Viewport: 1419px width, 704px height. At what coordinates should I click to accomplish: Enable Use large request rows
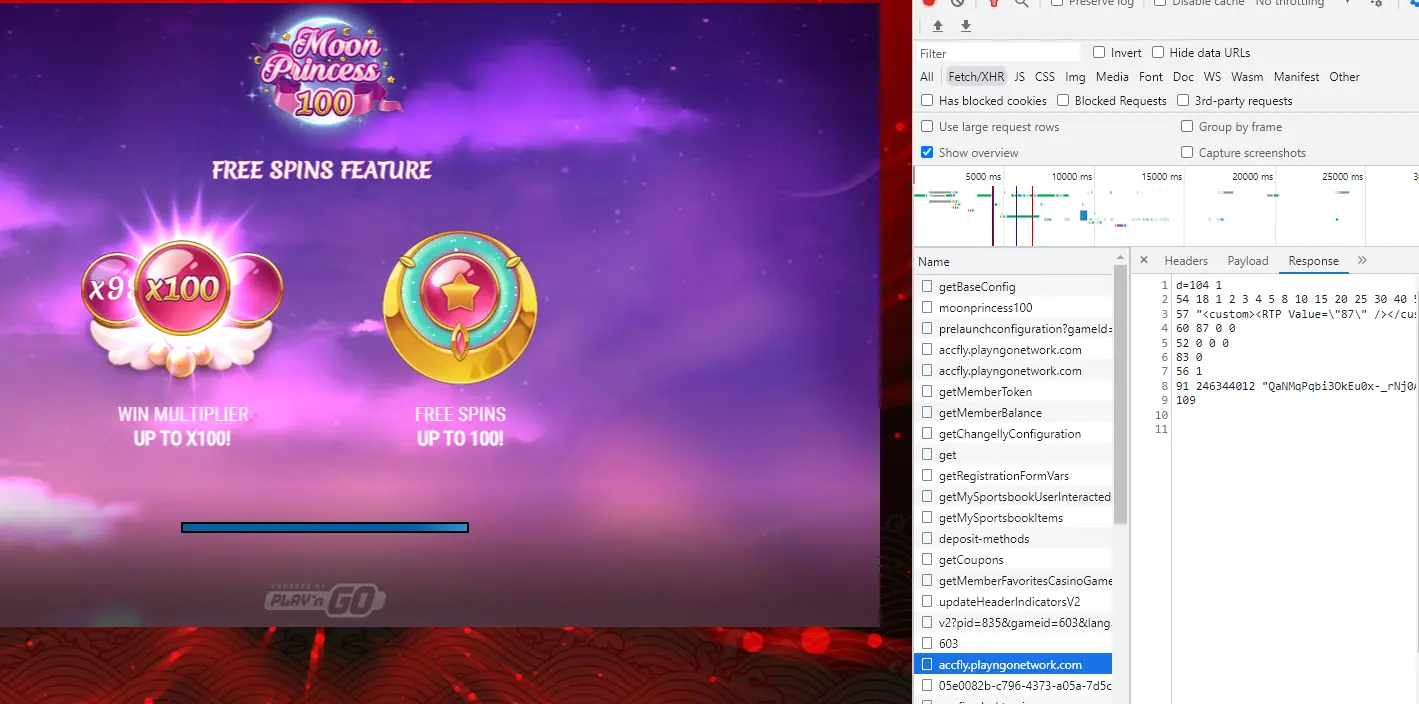[x=927, y=126]
